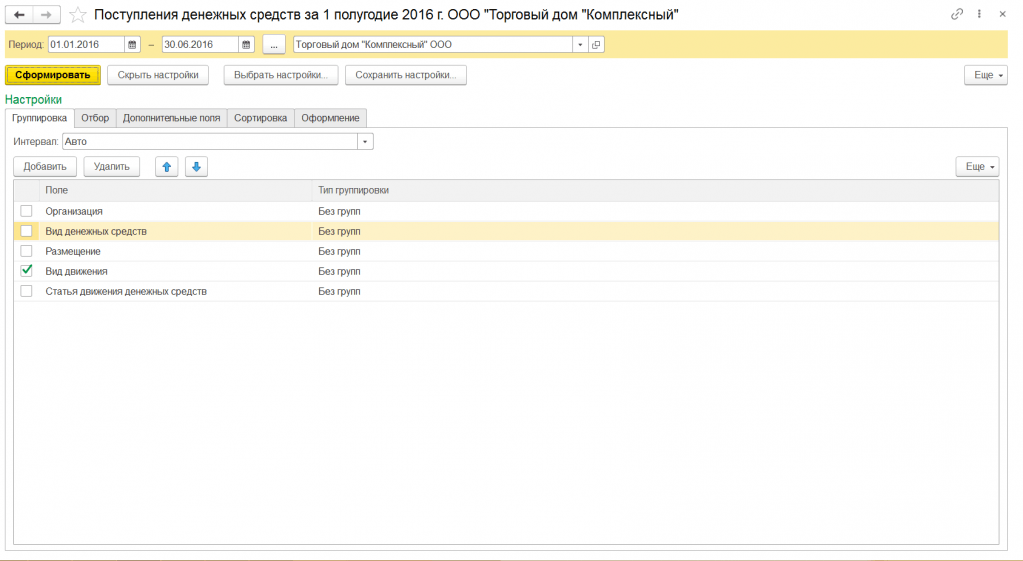Enable the Организация grouping checkbox
Screen dimensions: 1023x561
point(27,211)
